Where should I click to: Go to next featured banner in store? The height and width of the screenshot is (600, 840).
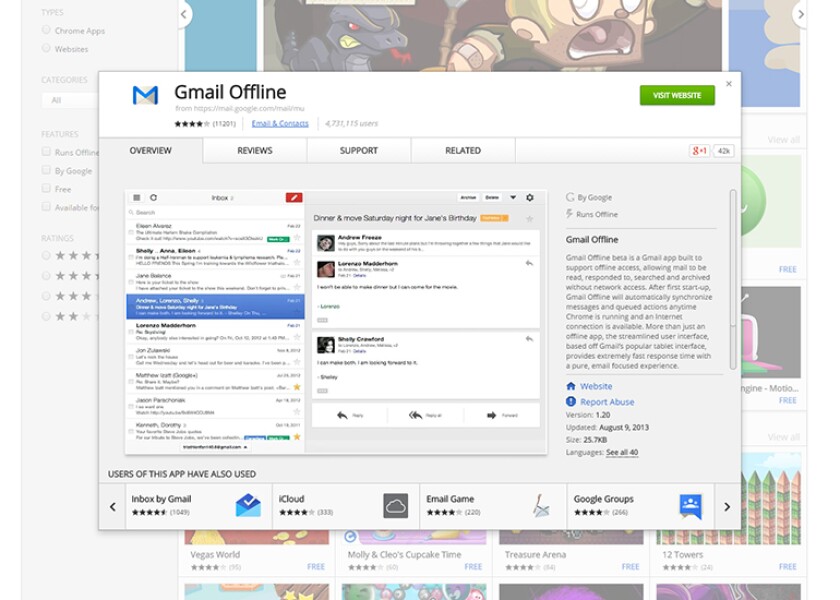(x=800, y=14)
